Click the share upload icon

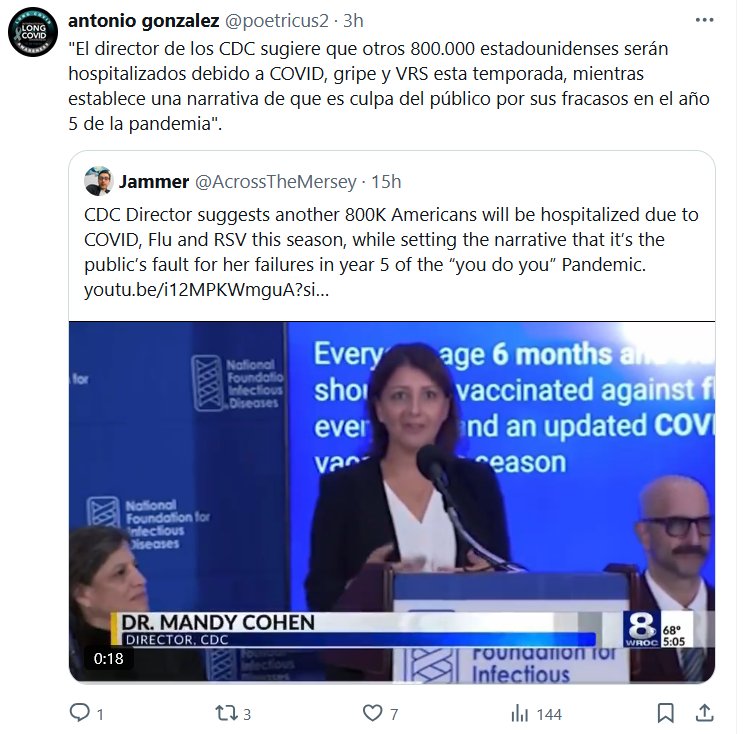click(704, 713)
